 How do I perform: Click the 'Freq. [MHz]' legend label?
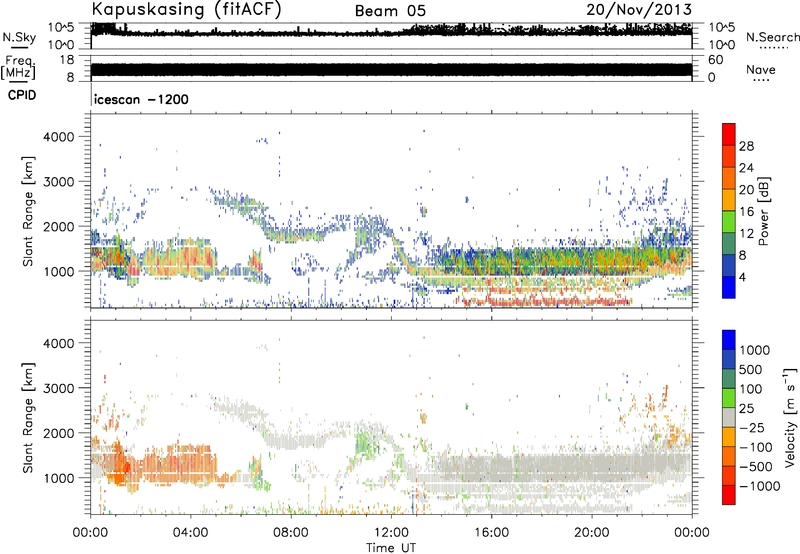(18, 68)
